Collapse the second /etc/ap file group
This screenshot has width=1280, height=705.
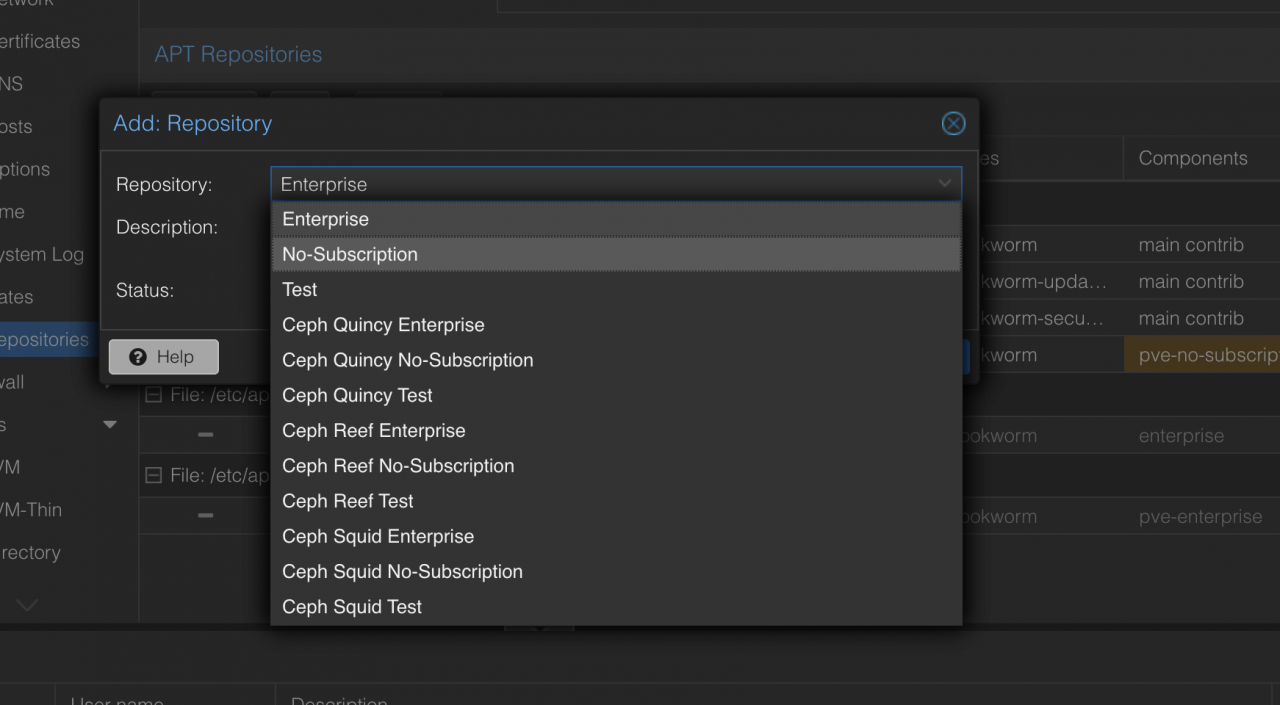point(153,476)
